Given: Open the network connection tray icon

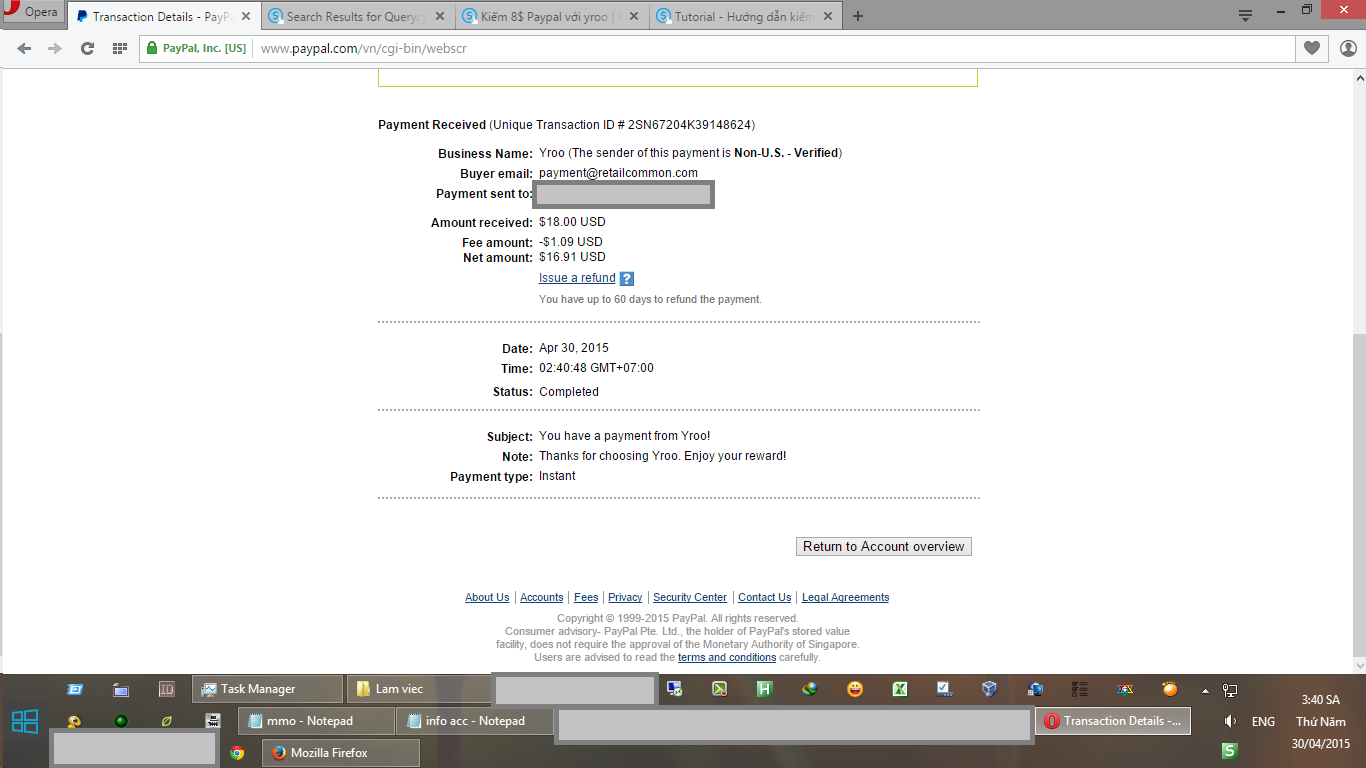Looking at the screenshot, I should tap(1230, 690).
